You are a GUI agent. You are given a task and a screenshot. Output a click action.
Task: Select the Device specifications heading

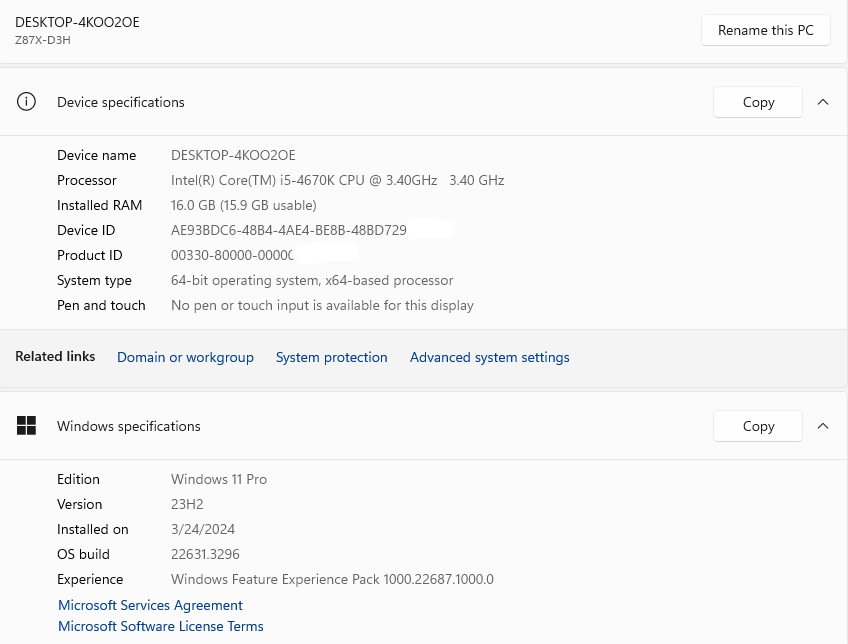pos(121,102)
